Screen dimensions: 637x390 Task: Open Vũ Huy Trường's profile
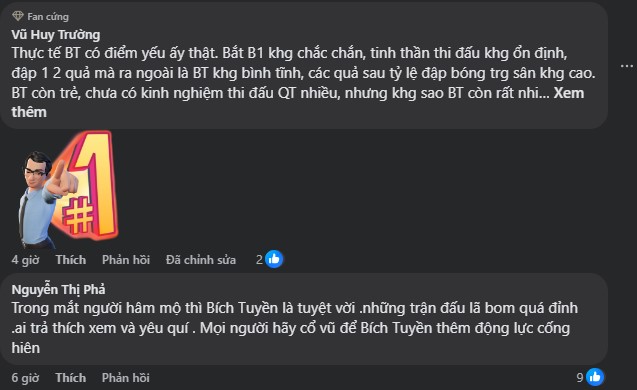click(x=56, y=35)
